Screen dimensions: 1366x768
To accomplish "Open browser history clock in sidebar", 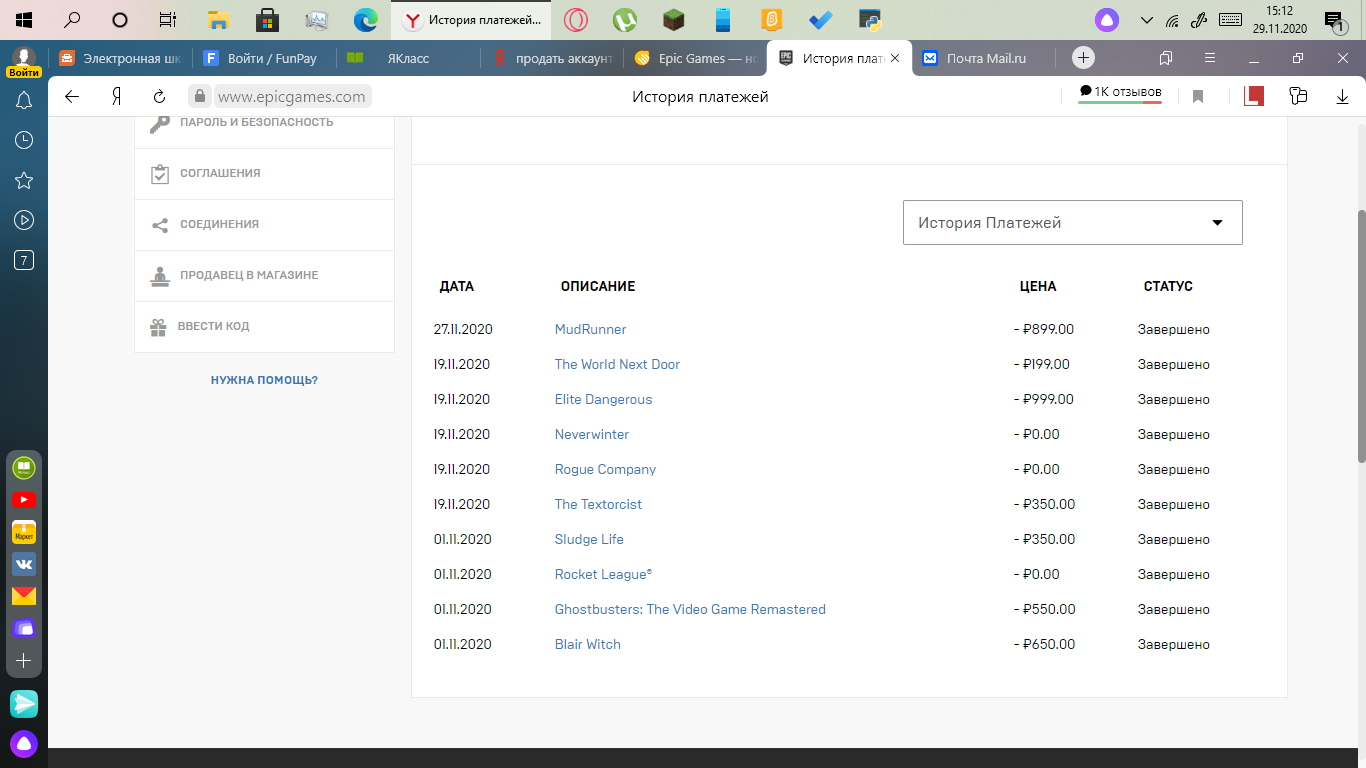I will click(x=24, y=140).
